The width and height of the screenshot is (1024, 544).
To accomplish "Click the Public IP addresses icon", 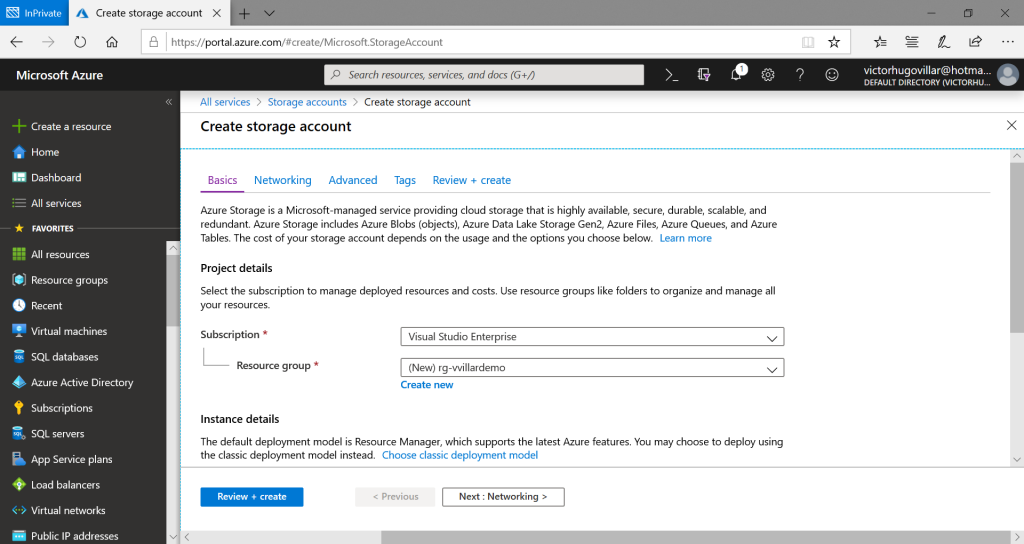I will click(x=19, y=536).
